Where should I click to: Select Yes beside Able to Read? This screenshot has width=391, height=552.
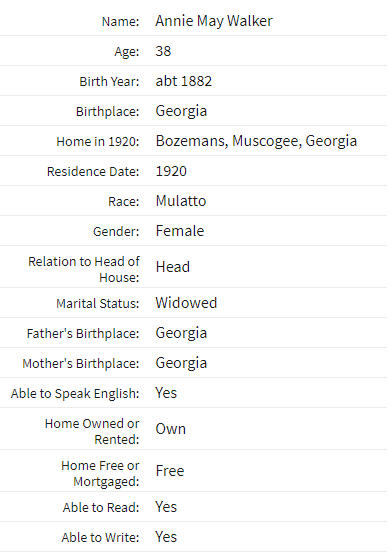point(166,507)
